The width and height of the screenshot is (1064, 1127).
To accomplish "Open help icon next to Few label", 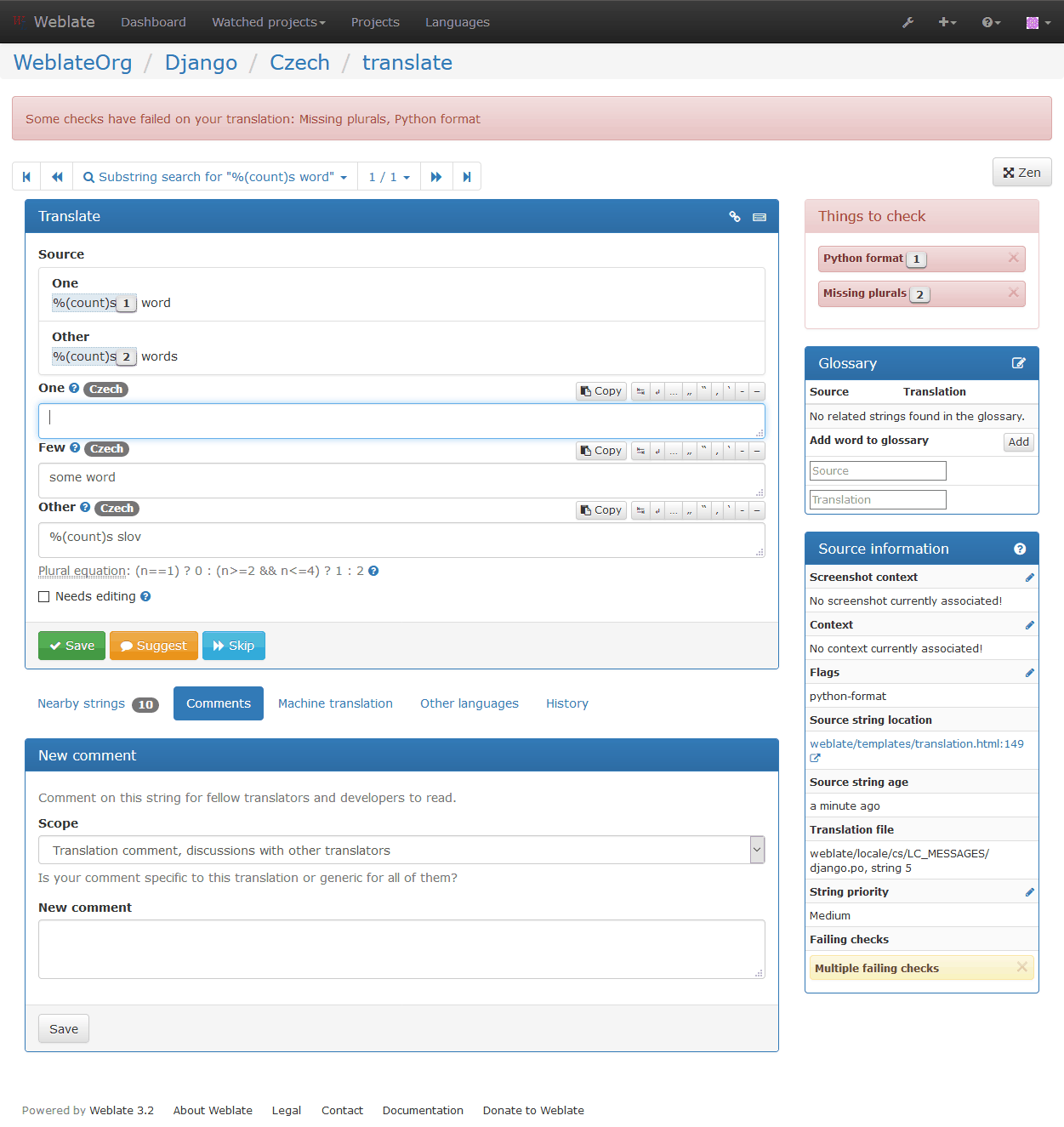I will coord(75,447).
